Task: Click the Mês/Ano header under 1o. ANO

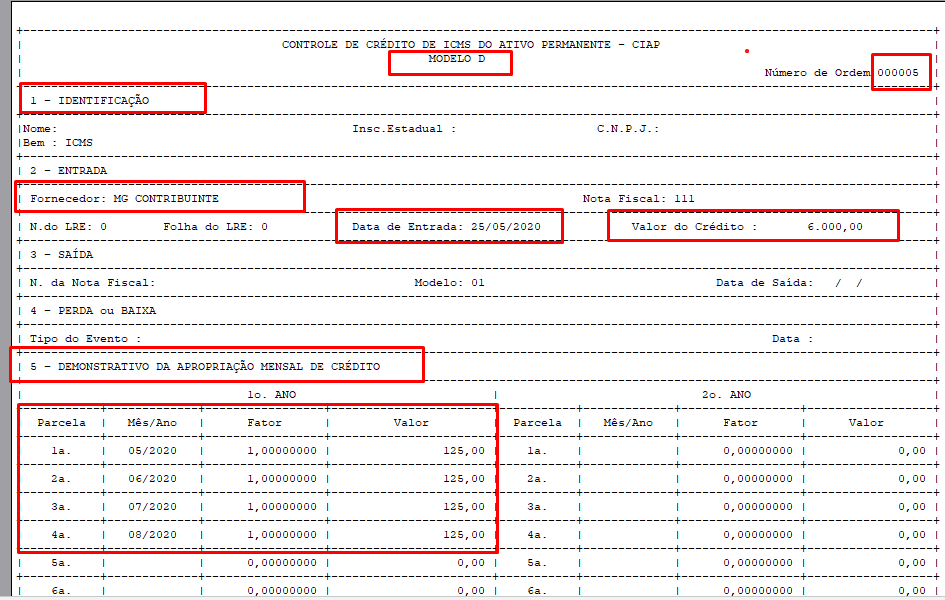Action: click(x=152, y=423)
